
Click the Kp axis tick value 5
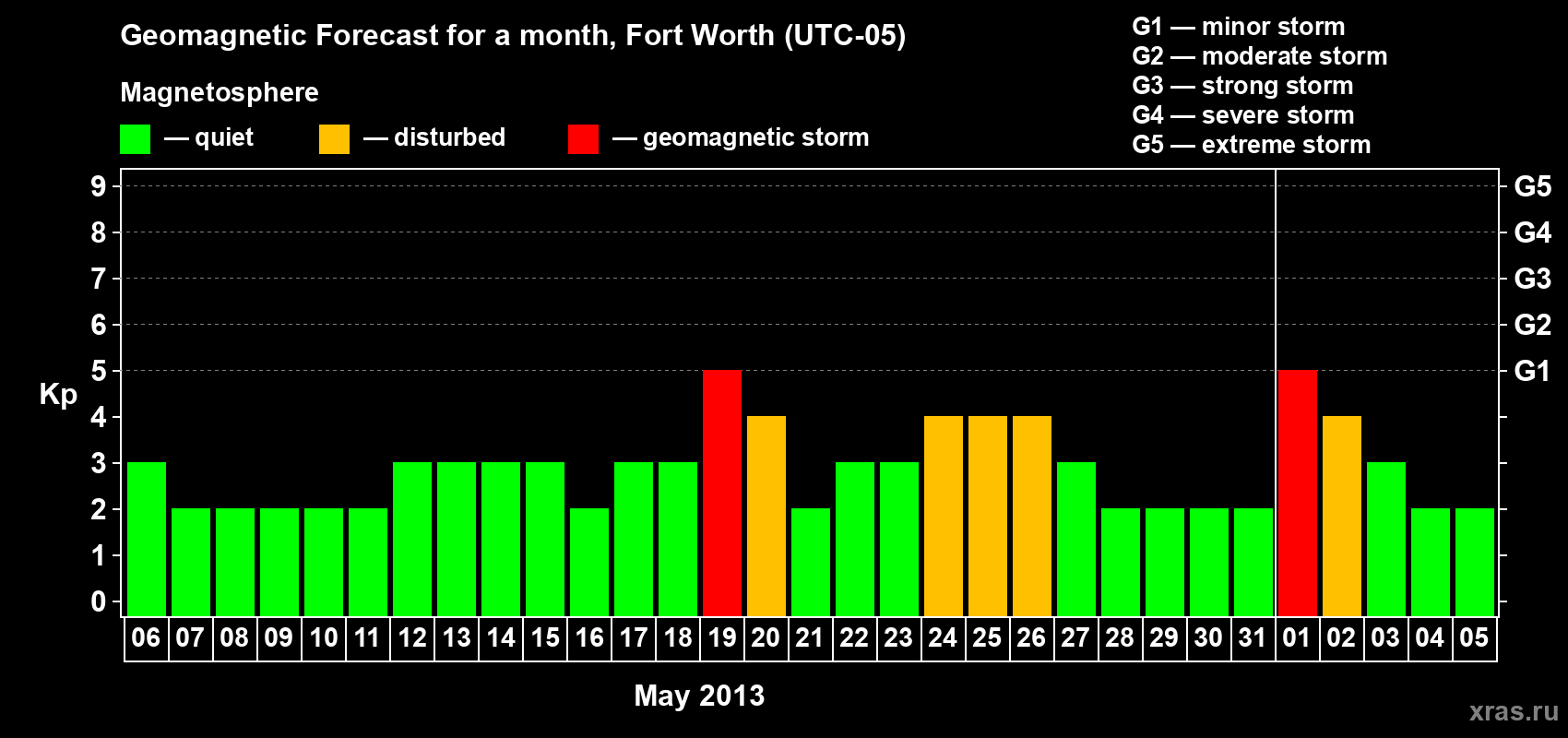click(98, 372)
